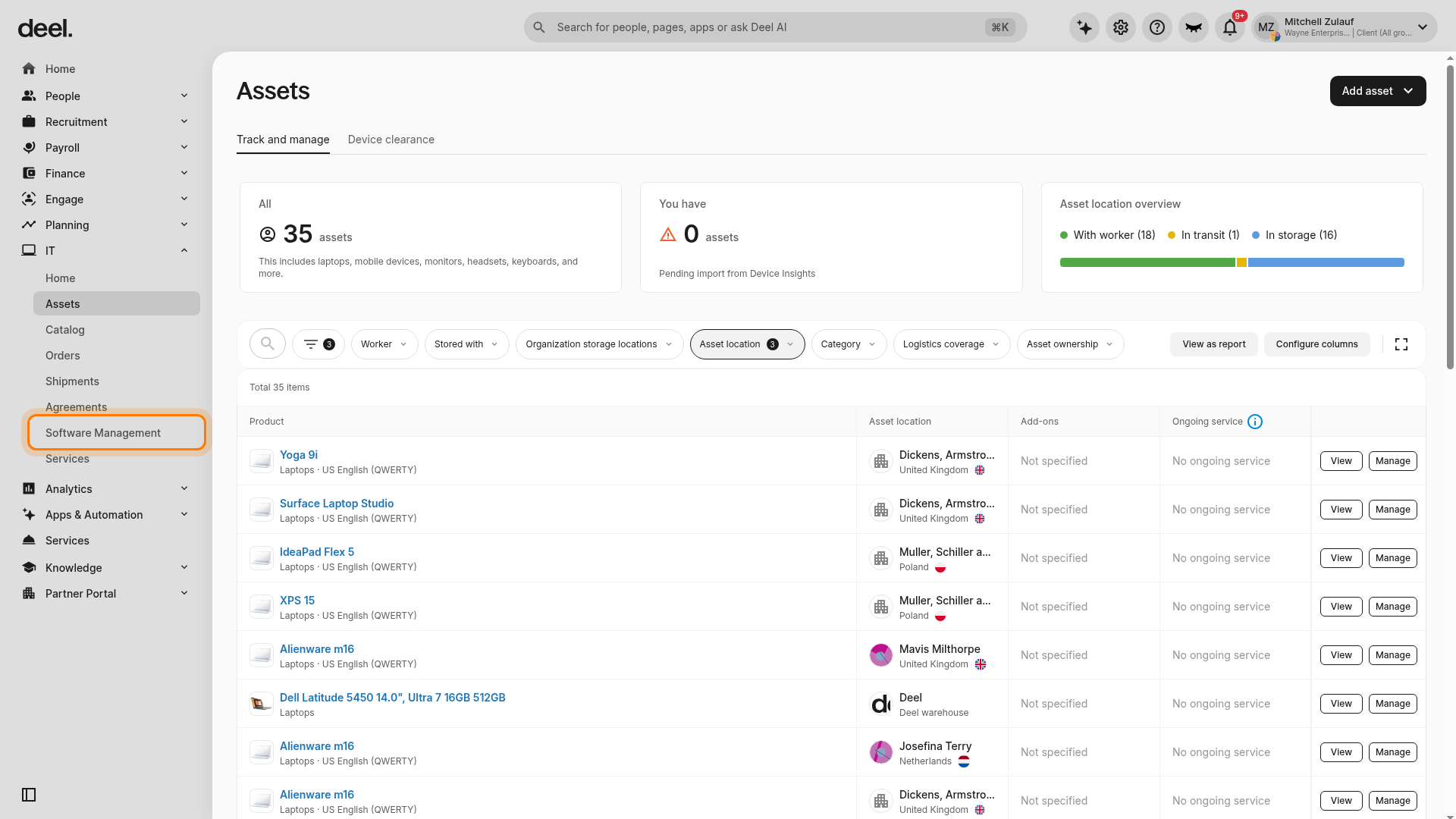This screenshot has height=819, width=1456.
Task: Click the Recruitment briefcase icon
Action: 29,121
